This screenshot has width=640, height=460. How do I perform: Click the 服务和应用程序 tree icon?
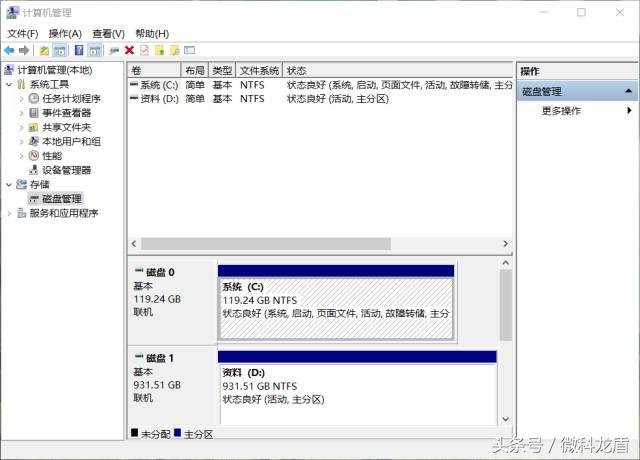coord(21,213)
